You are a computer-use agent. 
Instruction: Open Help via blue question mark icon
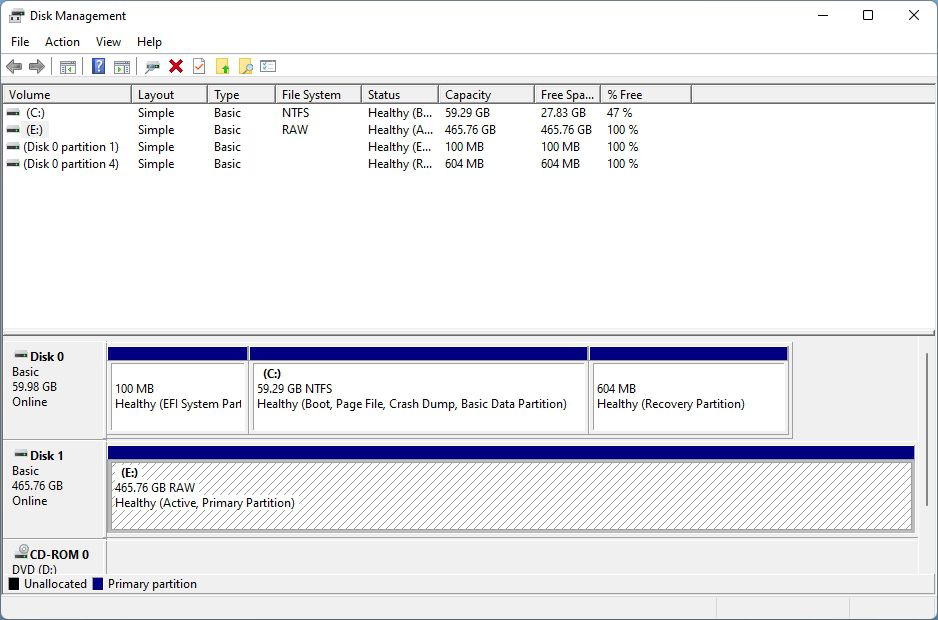pyautogui.click(x=98, y=67)
